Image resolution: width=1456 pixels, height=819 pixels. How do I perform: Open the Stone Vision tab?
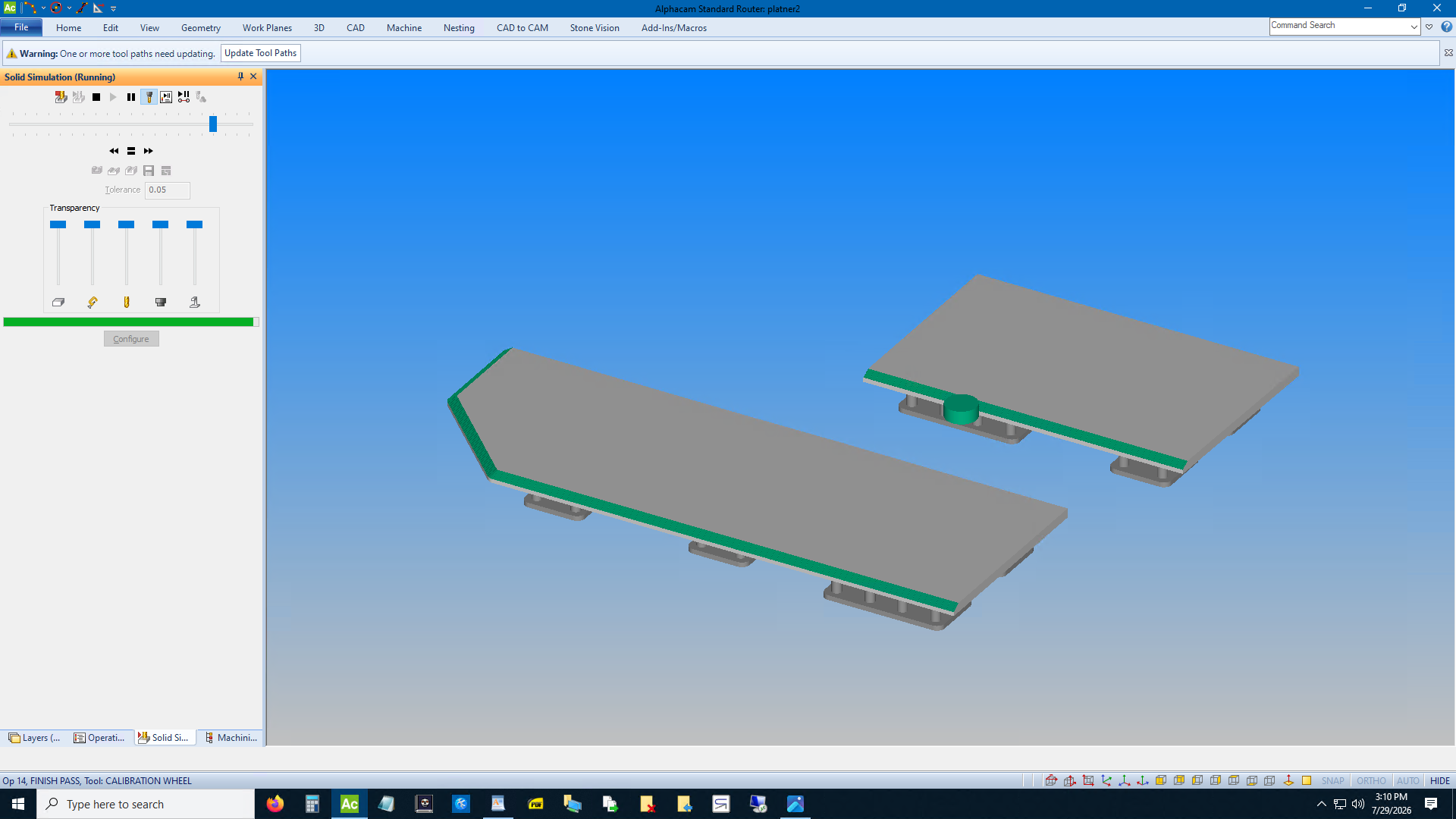click(595, 28)
